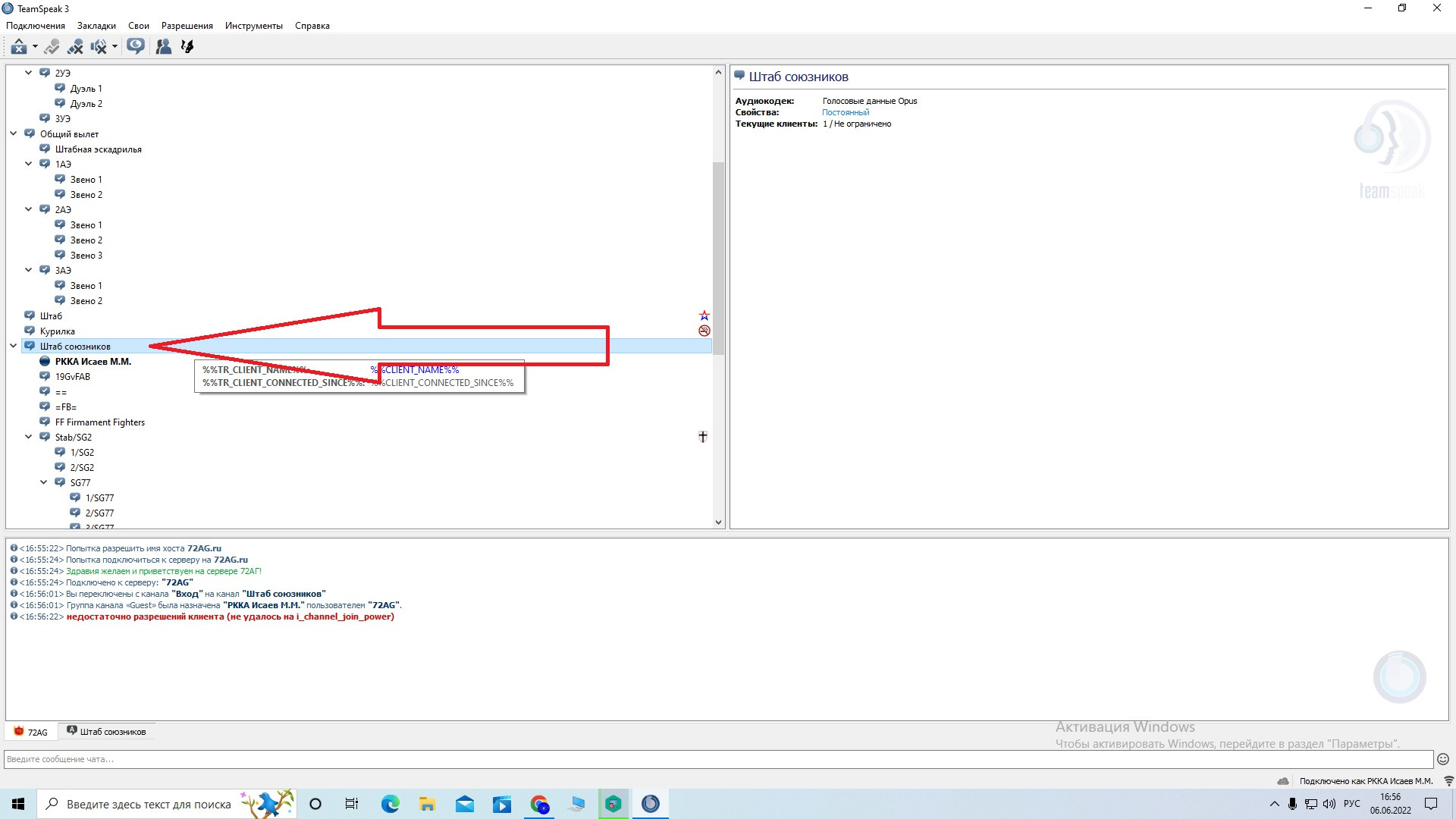Collapse the 1АЭ channel group

[29, 165]
